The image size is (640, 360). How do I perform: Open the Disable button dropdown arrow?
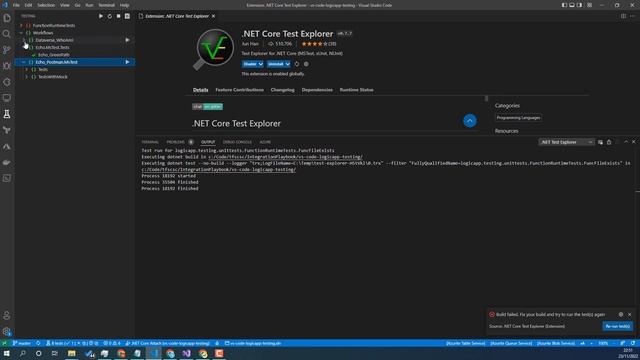coord(260,64)
